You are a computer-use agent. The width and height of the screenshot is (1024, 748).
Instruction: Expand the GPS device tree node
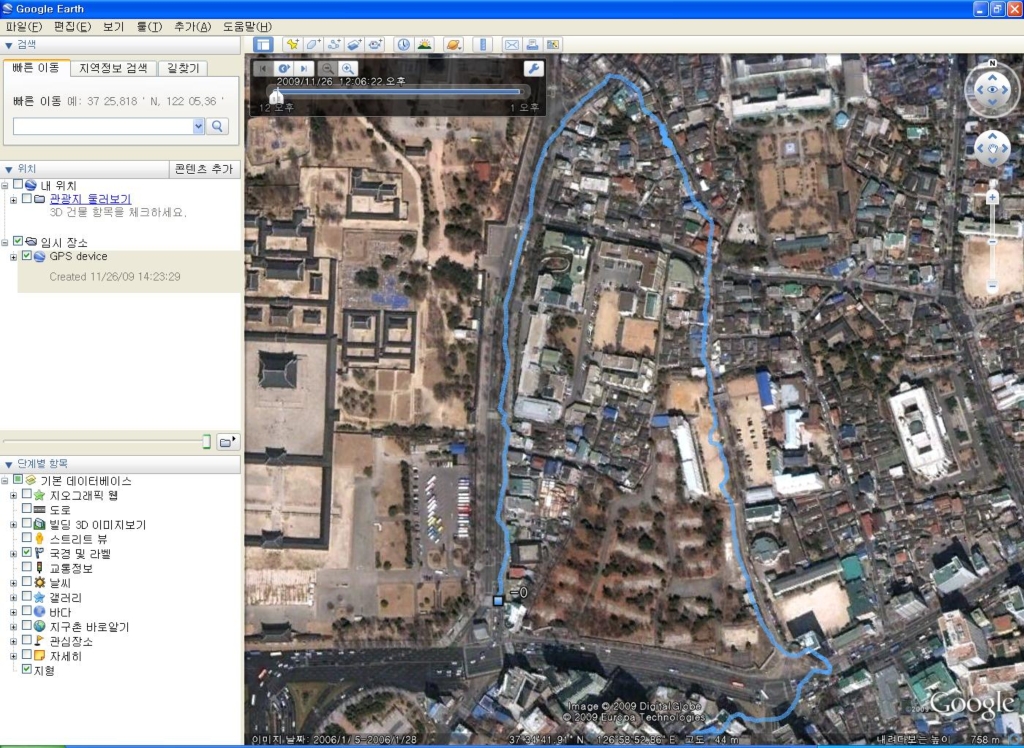coord(13,257)
